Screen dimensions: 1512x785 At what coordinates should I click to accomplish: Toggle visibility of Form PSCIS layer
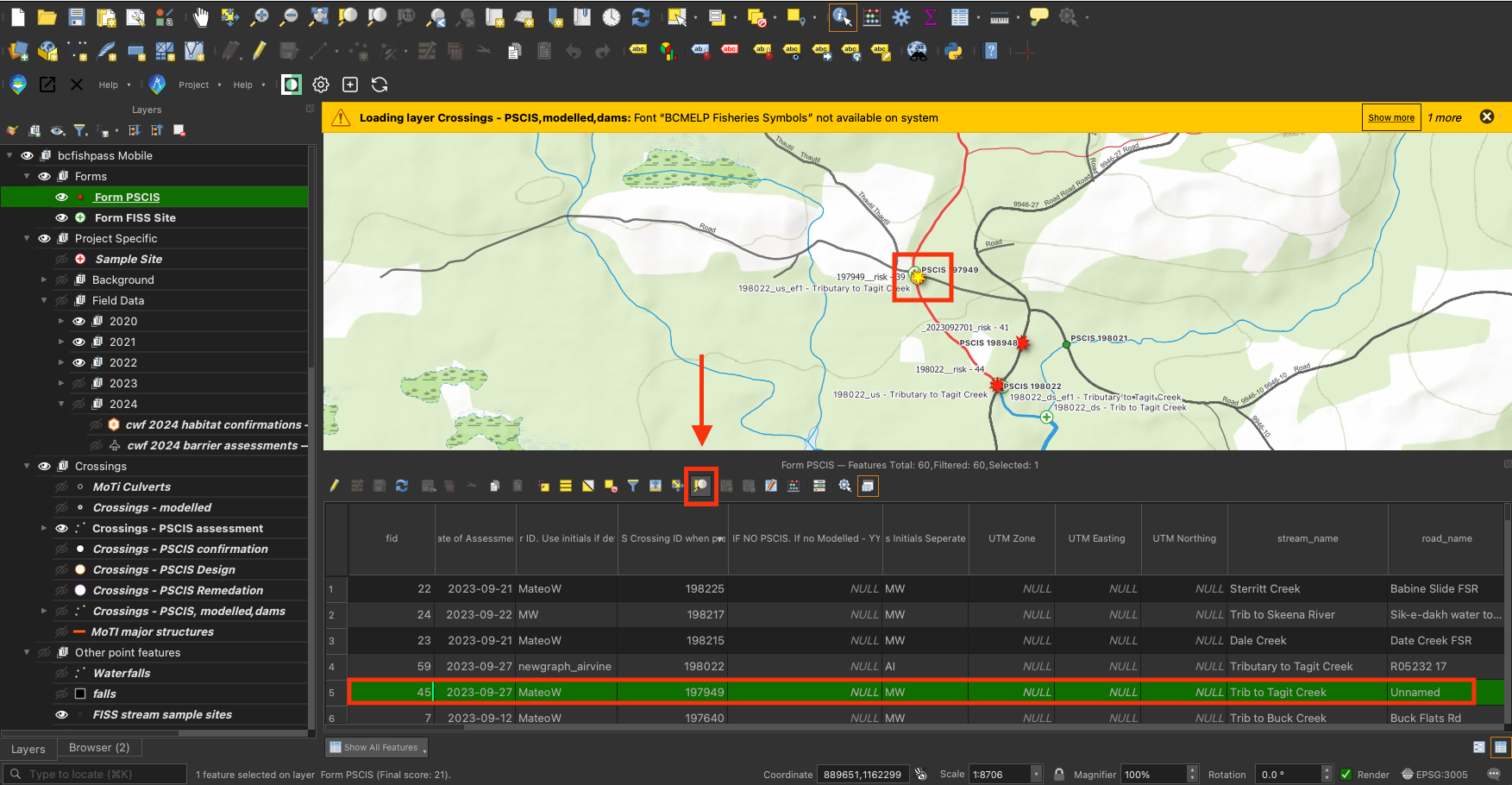tap(61, 197)
